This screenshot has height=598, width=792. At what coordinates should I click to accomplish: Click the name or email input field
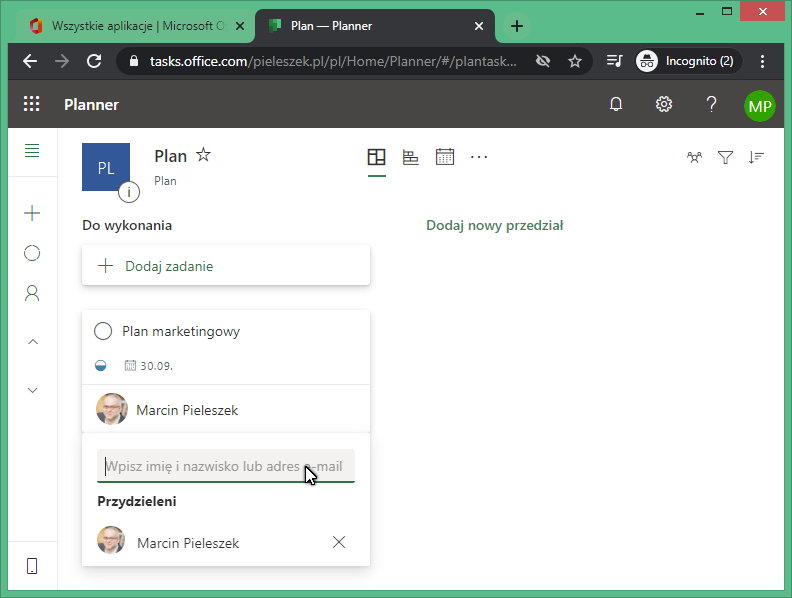(226, 466)
